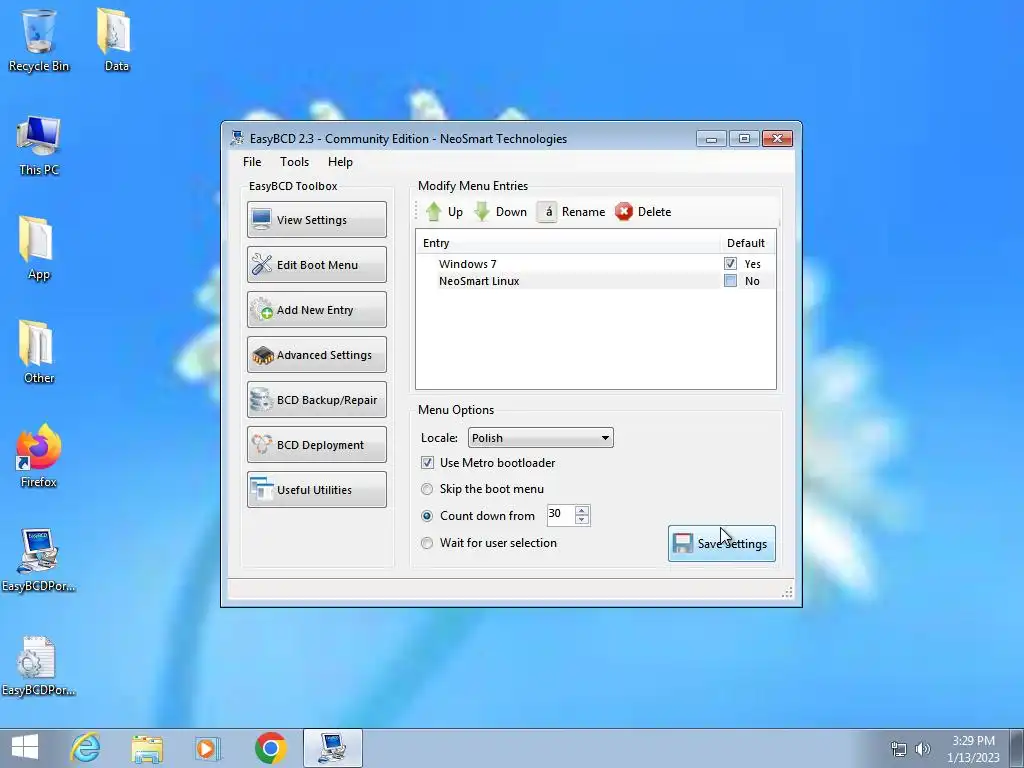Open the Edit Boot Menu section
The height and width of the screenshot is (768, 1024).
pyautogui.click(x=317, y=264)
